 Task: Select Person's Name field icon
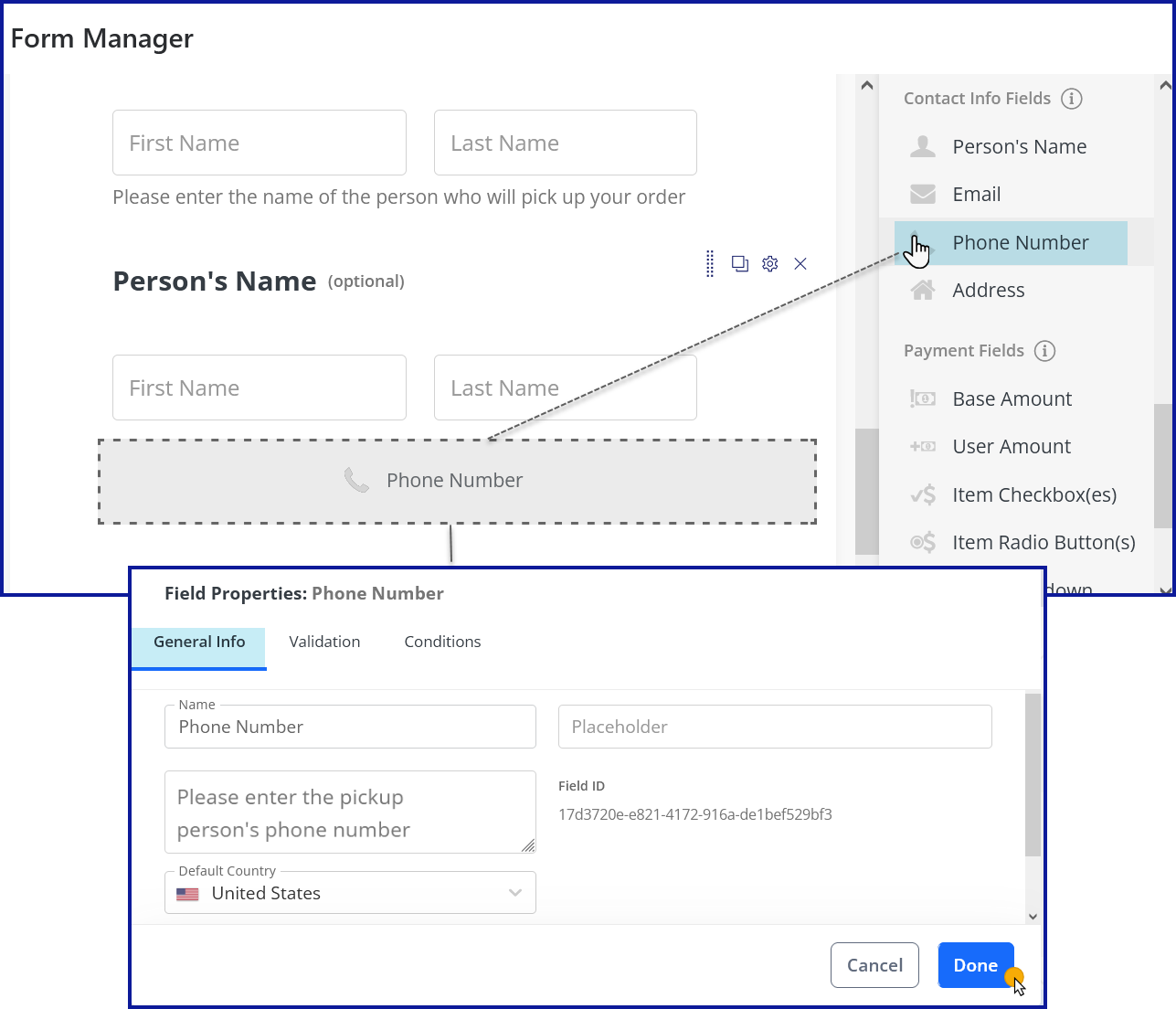click(x=923, y=147)
